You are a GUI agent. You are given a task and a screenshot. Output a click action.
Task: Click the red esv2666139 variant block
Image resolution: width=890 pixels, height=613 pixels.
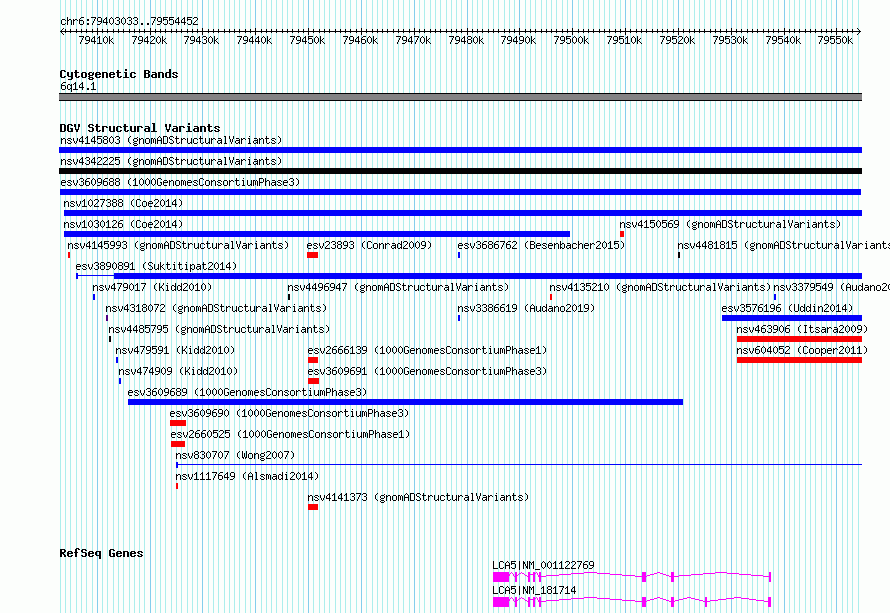point(313,360)
